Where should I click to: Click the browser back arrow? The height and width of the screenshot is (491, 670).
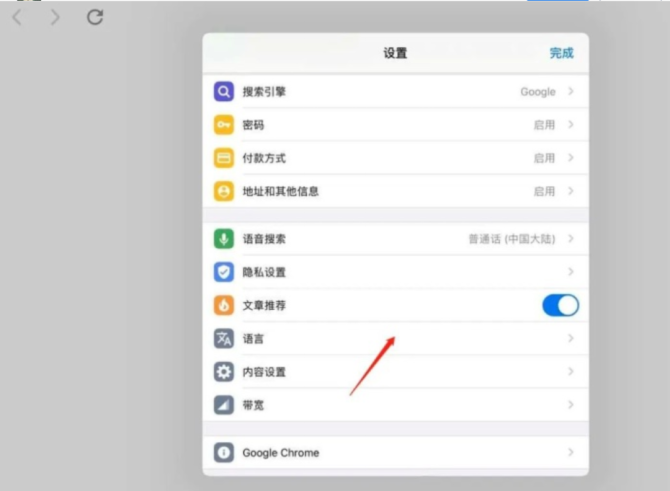point(17,18)
